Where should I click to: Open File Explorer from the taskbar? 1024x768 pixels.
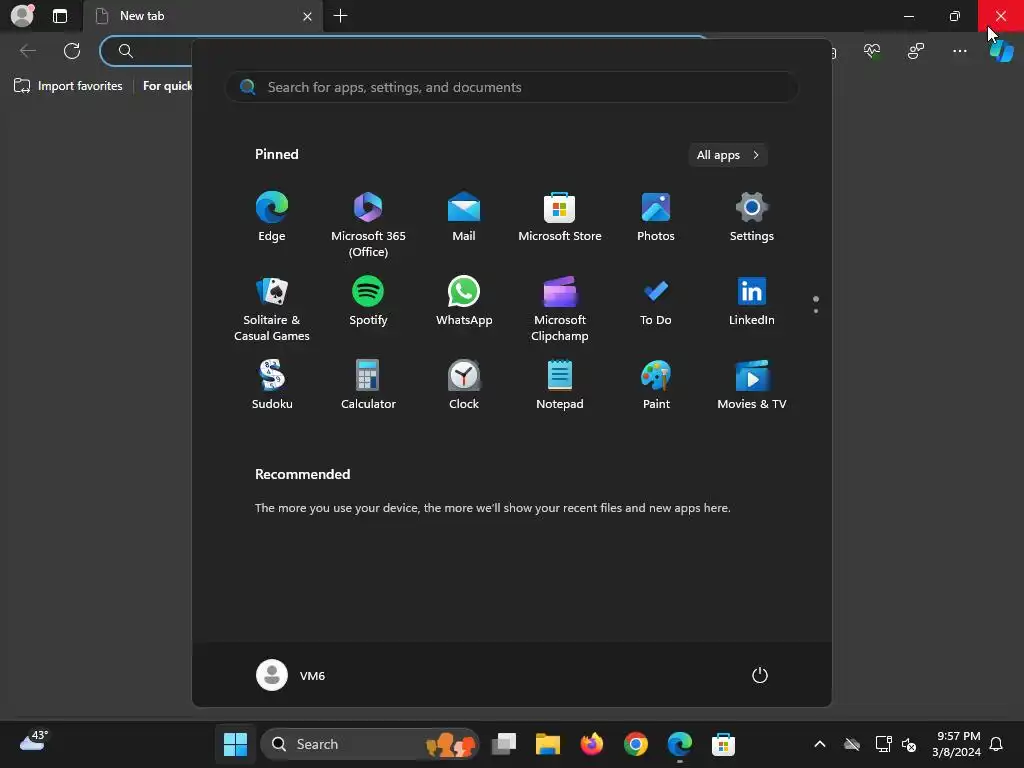point(547,744)
